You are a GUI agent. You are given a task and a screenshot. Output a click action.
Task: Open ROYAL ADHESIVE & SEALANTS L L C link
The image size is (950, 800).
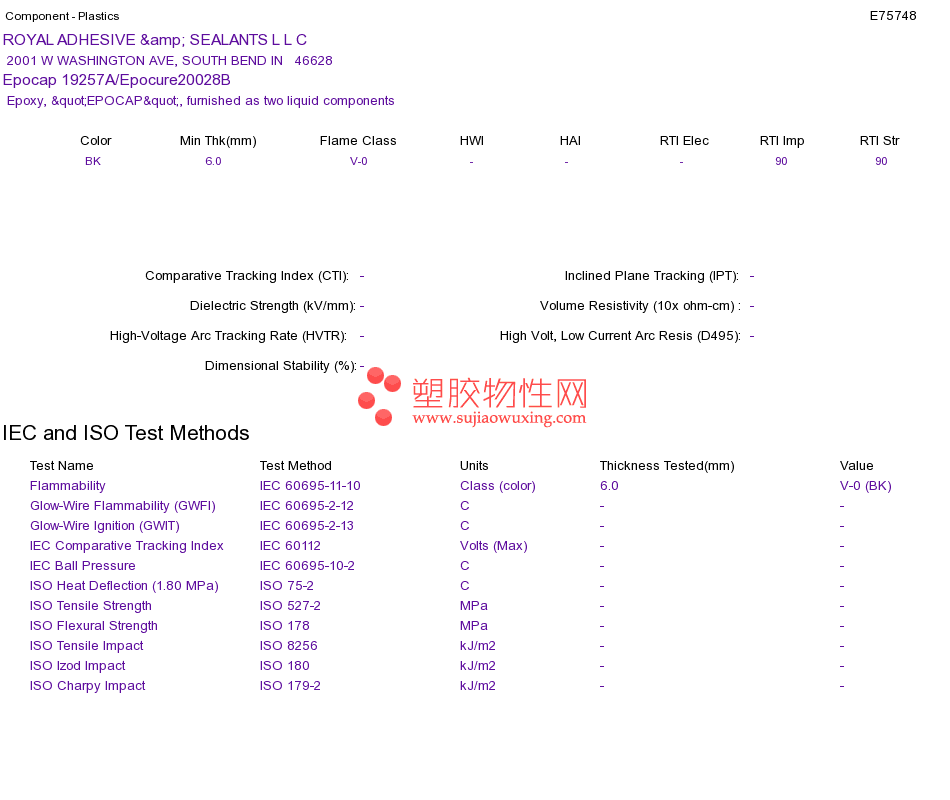click(155, 40)
